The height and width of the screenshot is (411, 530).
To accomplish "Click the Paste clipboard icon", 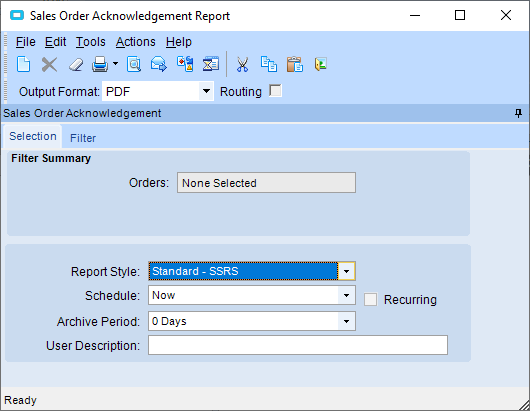I will coord(295,64).
